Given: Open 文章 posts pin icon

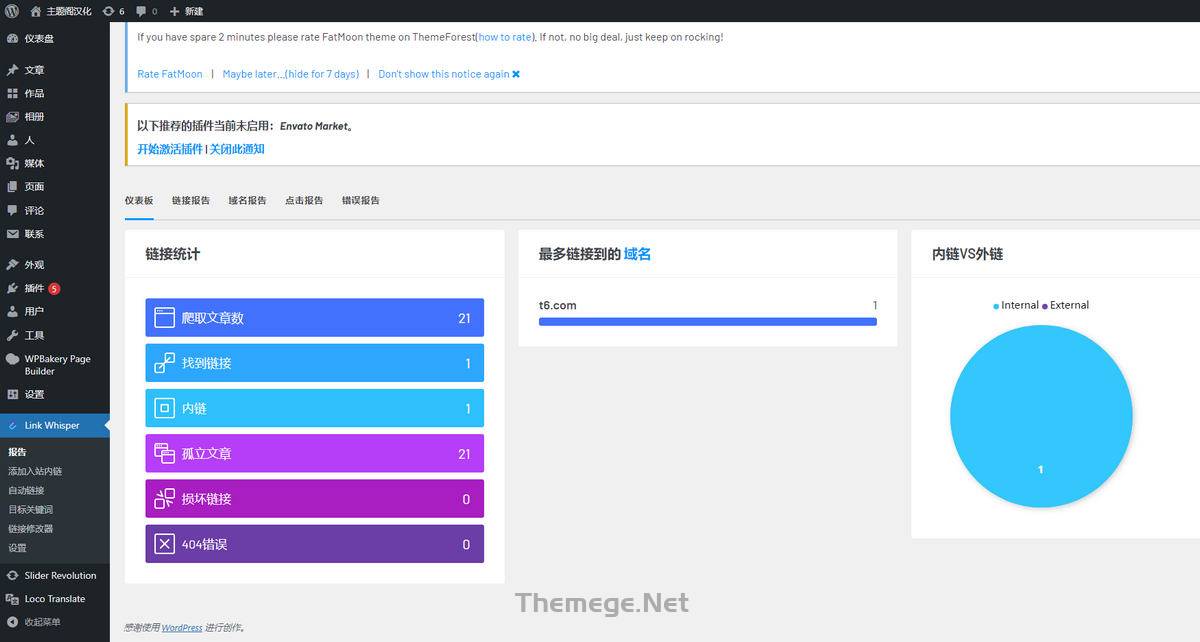Looking at the screenshot, I should coord(12,70).
